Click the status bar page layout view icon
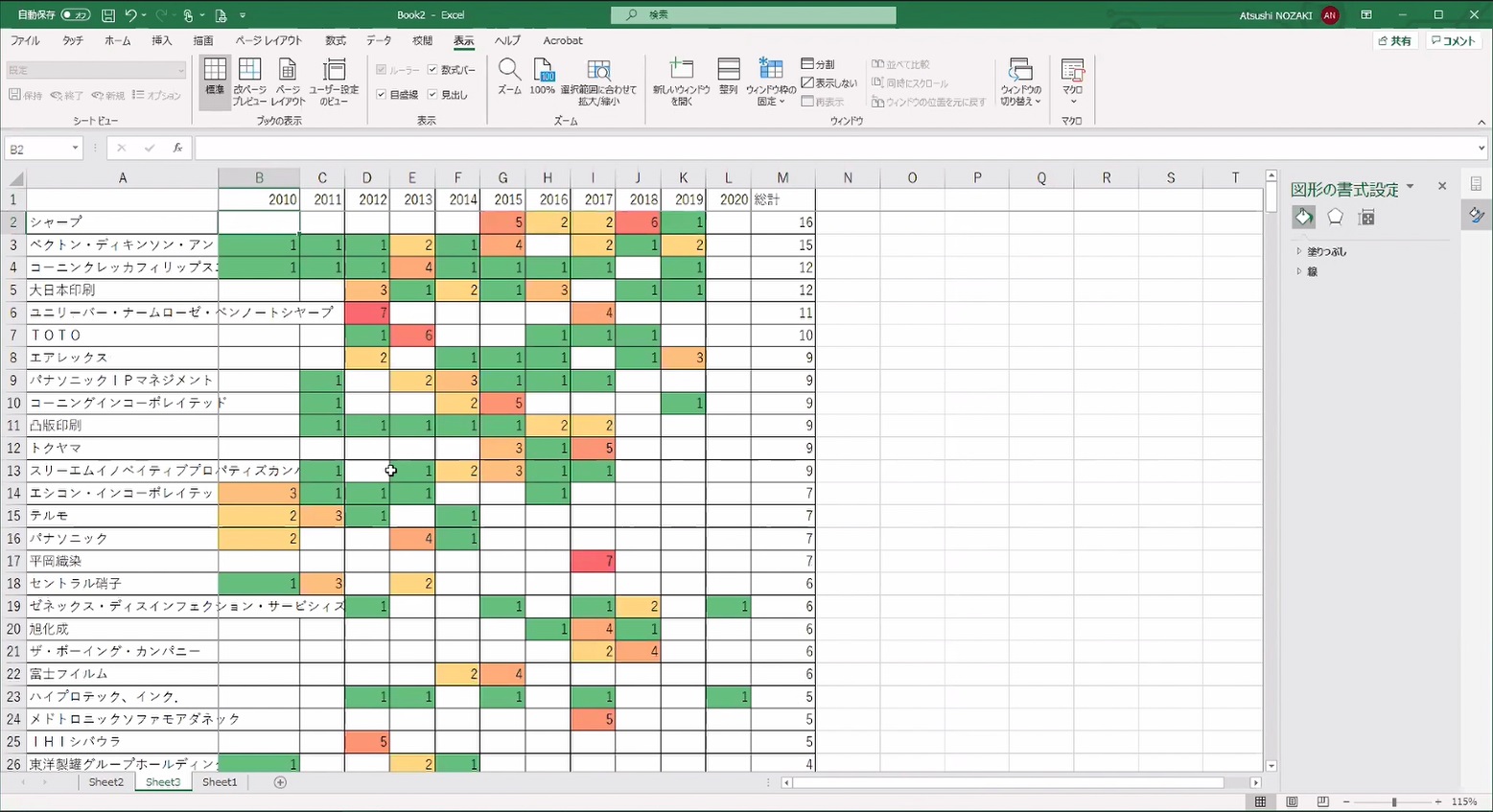 click(x=1292, y=801)
